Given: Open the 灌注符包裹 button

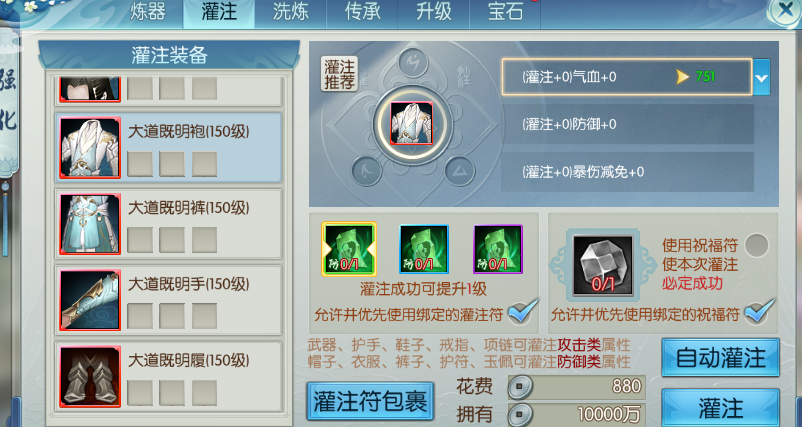Looking at the screenshot, I should 370,401.
